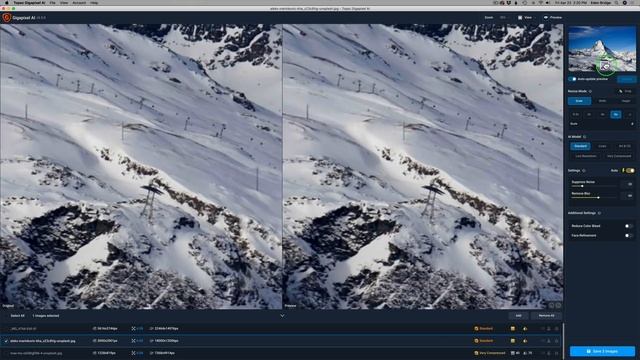Select the Width resize mode tab
The image size is (640, 360).
602,101
